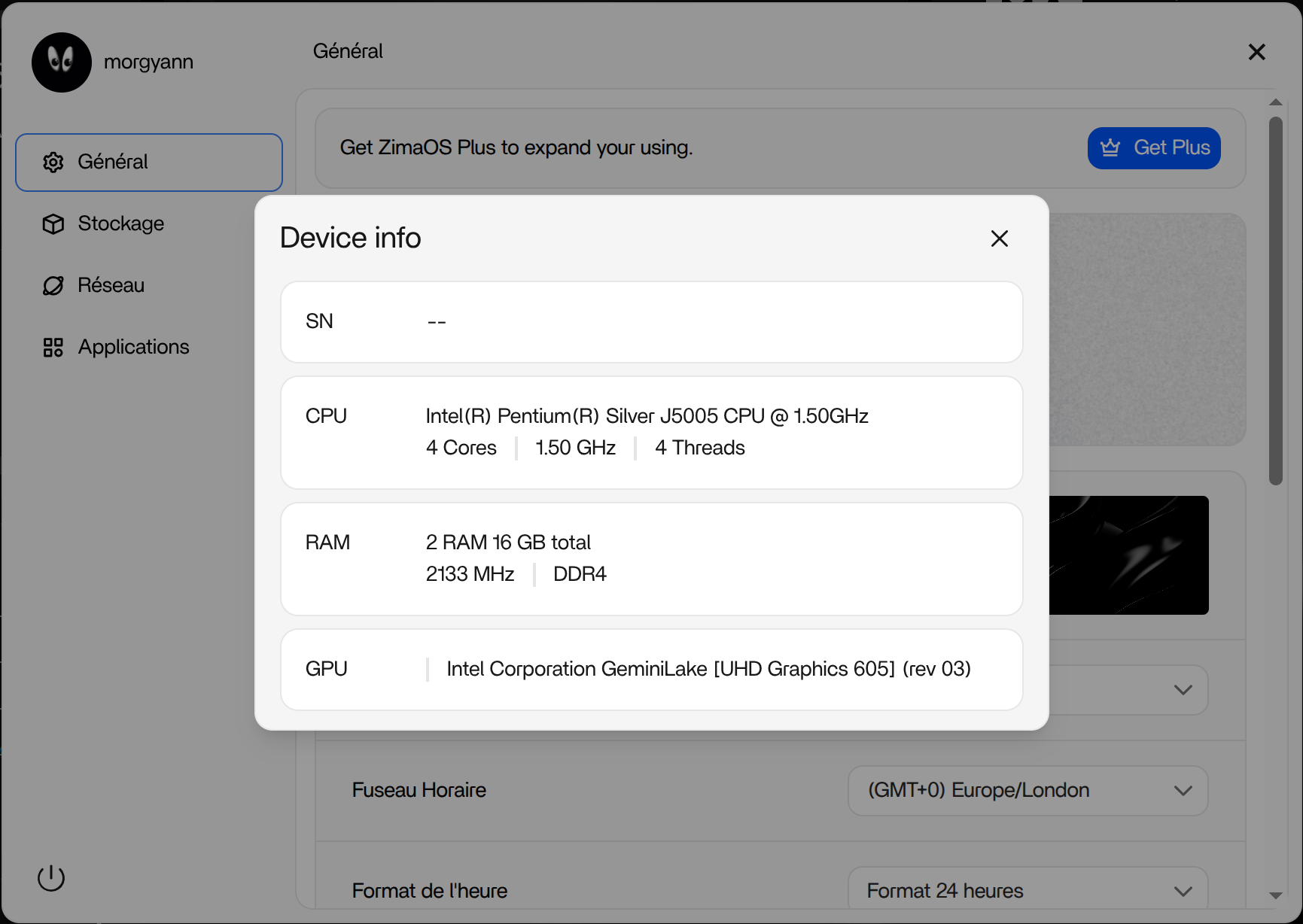Click the '4 Cores' value
Viewport: 1303px width, 924px height.
(461, 448)
